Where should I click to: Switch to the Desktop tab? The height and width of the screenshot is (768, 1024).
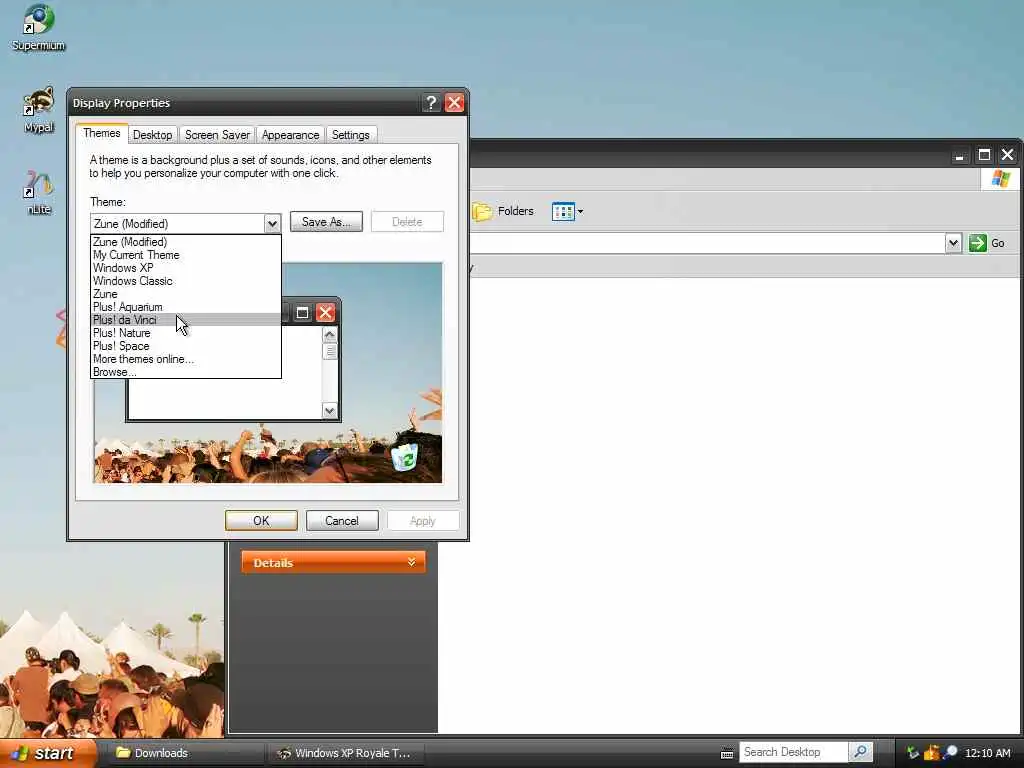(x=152, y=135)
